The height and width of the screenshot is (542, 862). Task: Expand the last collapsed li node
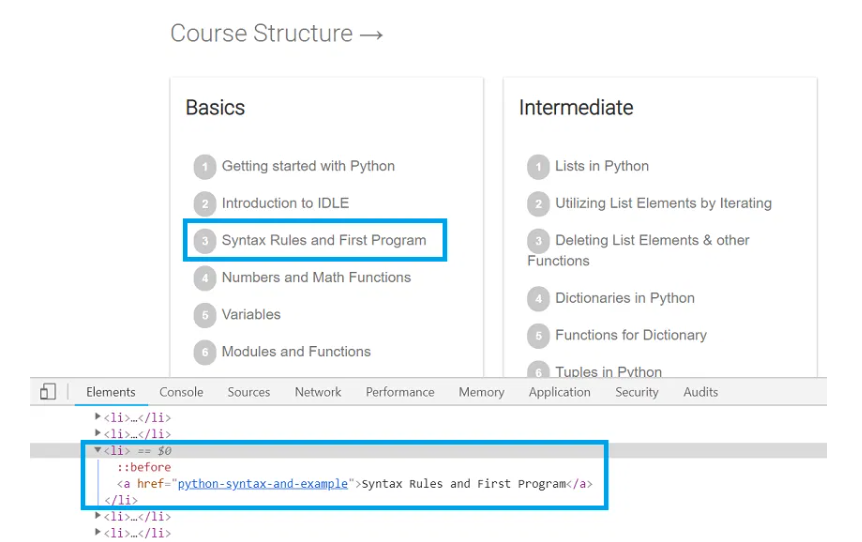98,534
